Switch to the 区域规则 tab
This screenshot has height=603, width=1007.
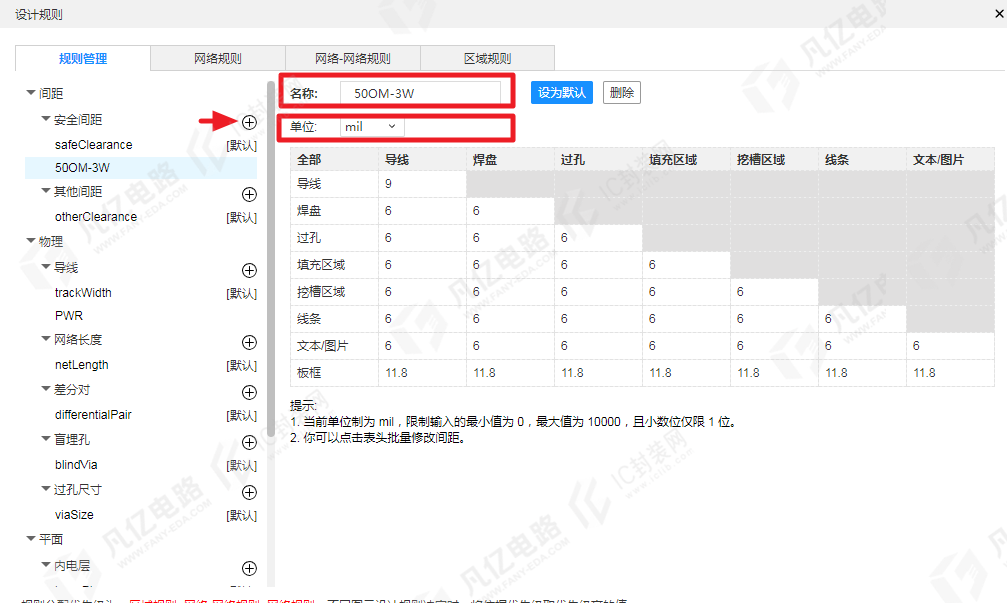coord(487,58)
